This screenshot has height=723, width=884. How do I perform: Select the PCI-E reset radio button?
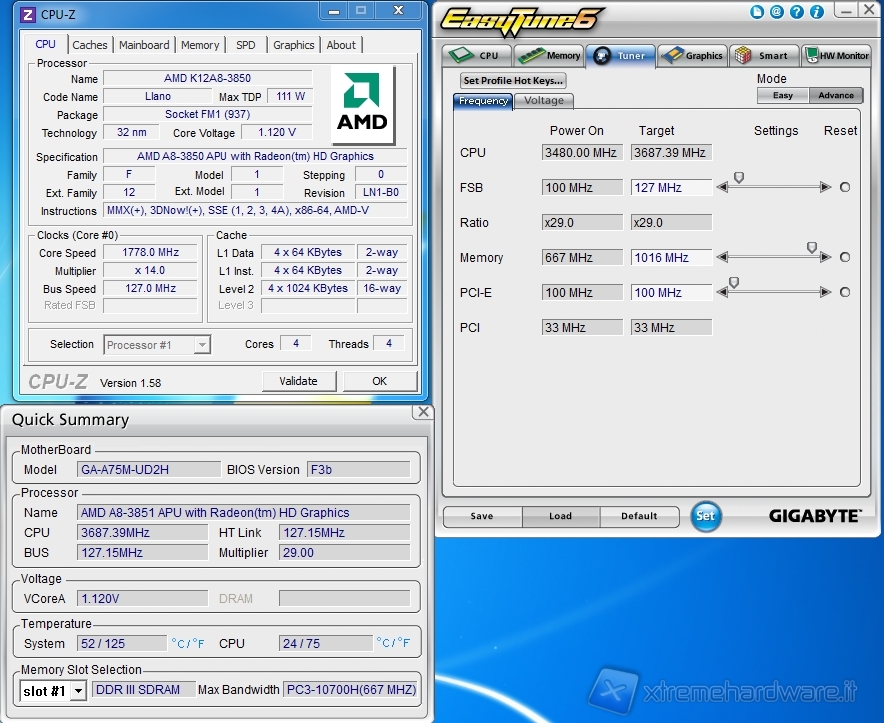pos(845,293)
